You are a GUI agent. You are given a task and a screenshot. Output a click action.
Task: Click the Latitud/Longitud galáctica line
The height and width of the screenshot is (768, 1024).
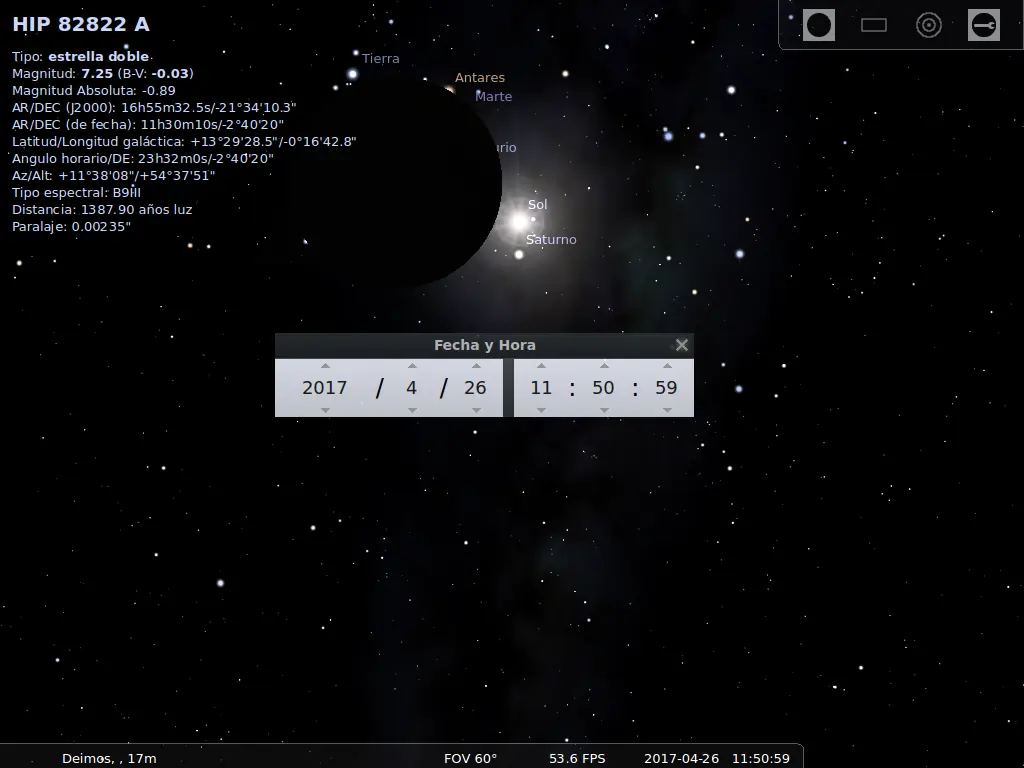click(184, 141)
